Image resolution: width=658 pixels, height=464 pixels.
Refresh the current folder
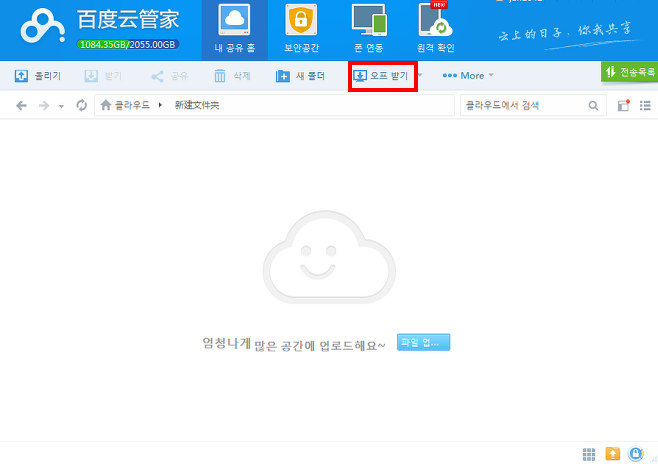[x=81, y=105]
